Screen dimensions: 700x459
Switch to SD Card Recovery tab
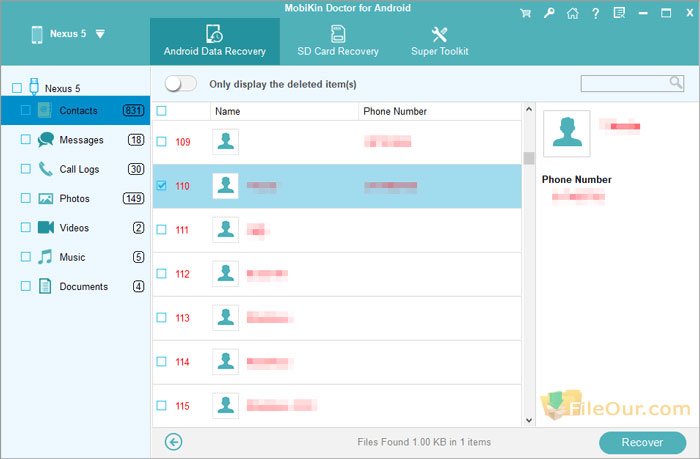point(338,41)
